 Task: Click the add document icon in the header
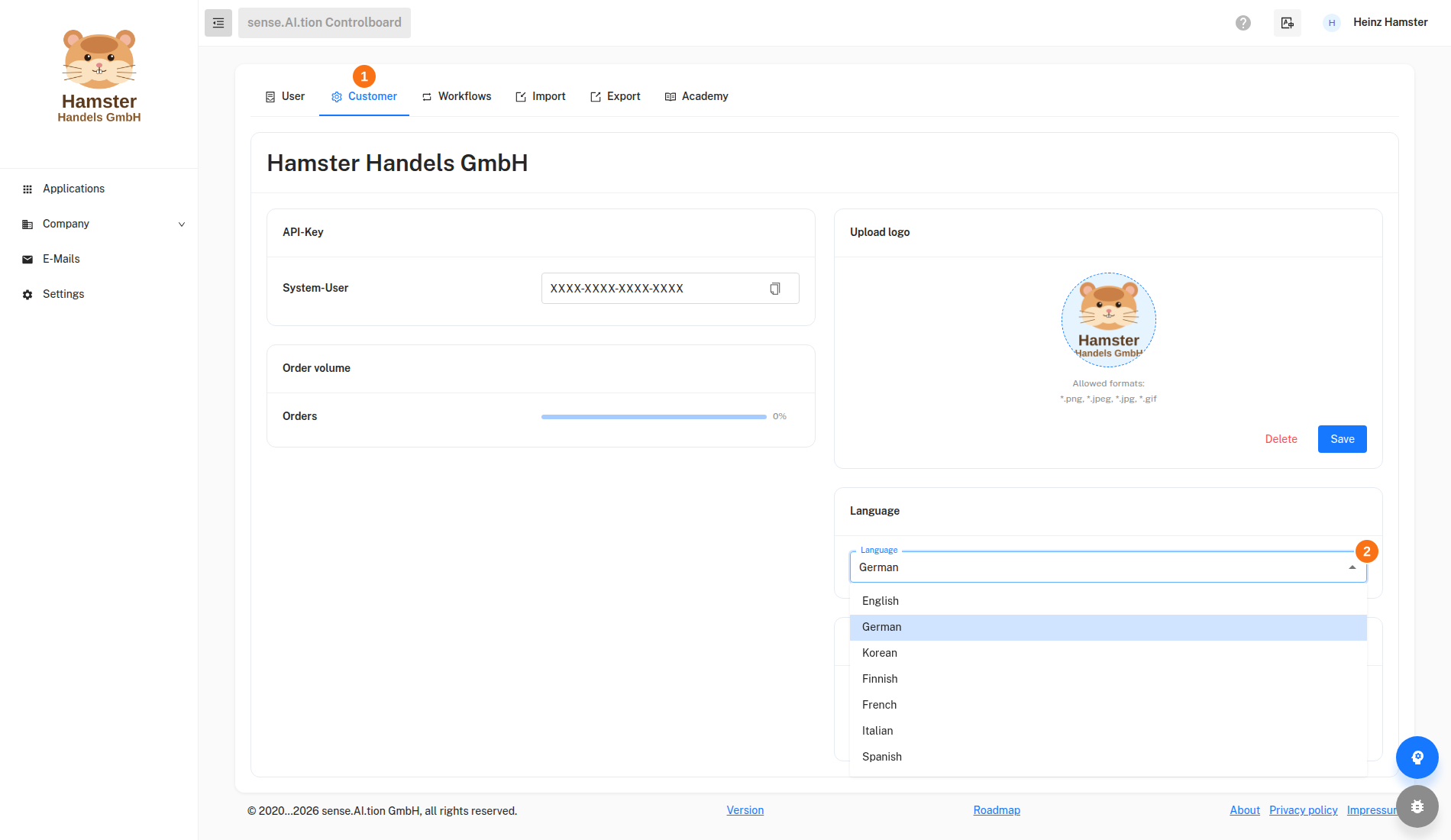[1288, 23]
